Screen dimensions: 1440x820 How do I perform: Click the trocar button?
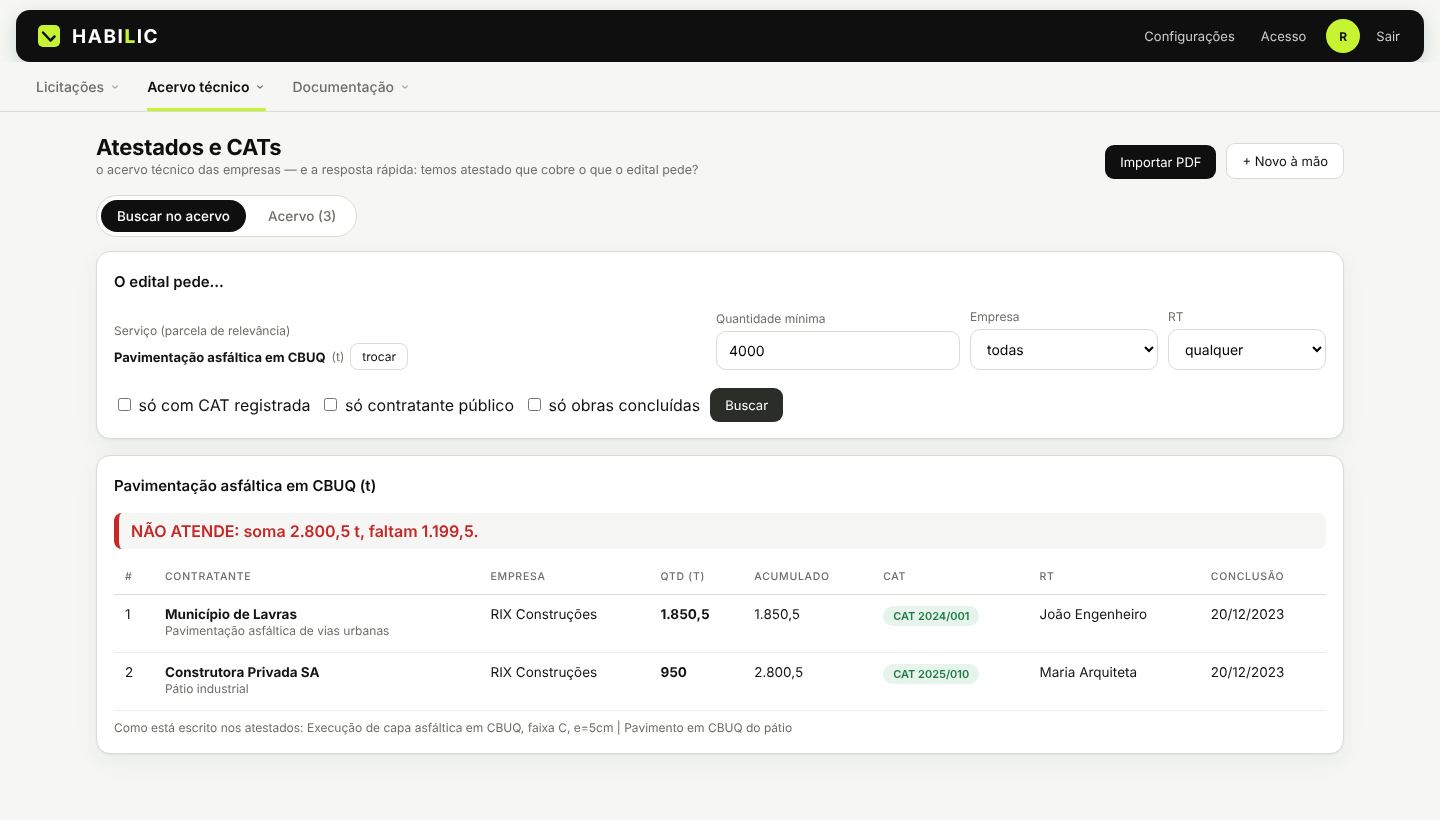pos(379,357)
